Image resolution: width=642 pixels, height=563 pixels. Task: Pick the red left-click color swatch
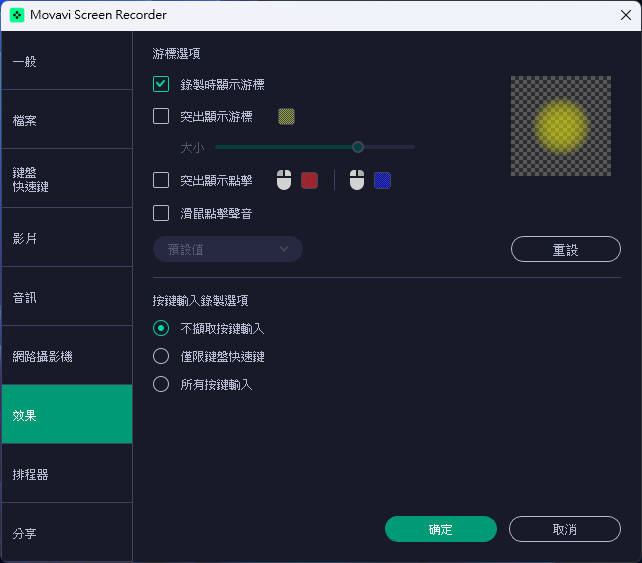[309, 180]
